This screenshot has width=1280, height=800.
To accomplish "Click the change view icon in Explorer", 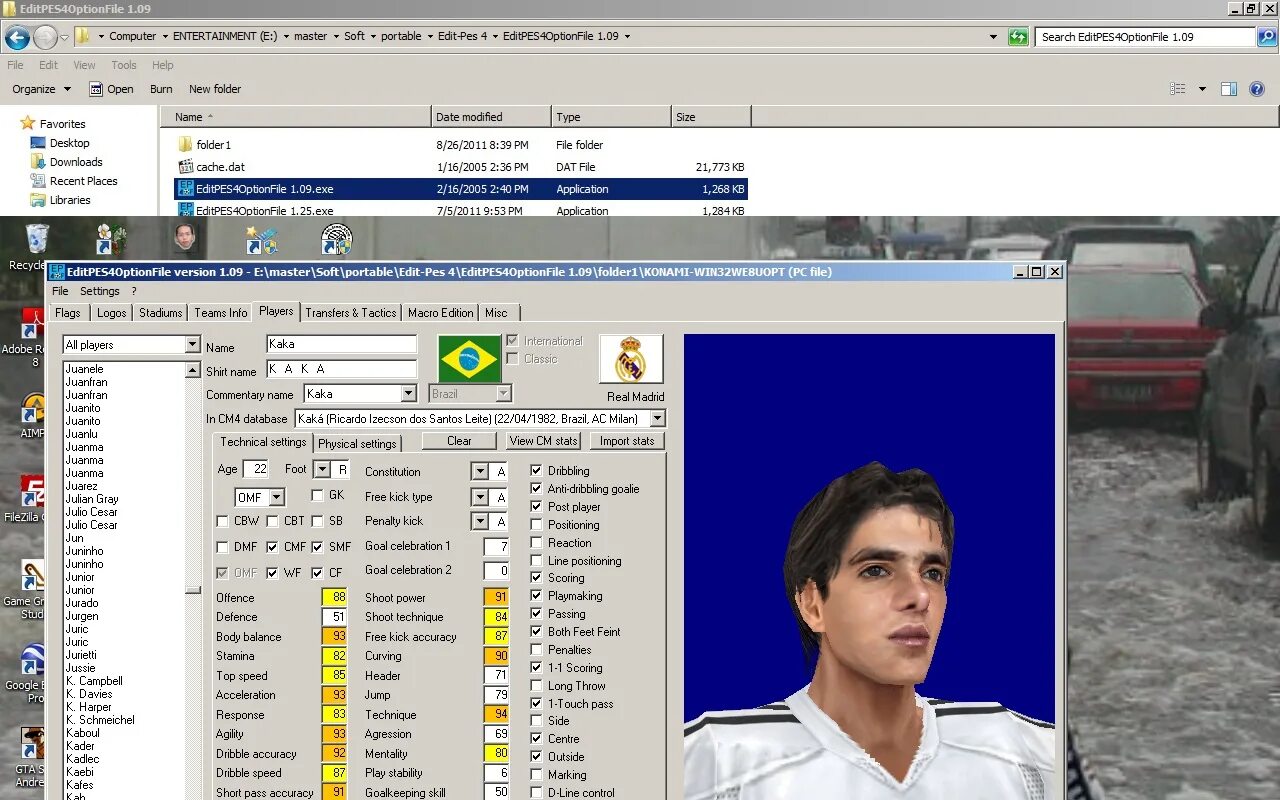I will coord(1178,89).
